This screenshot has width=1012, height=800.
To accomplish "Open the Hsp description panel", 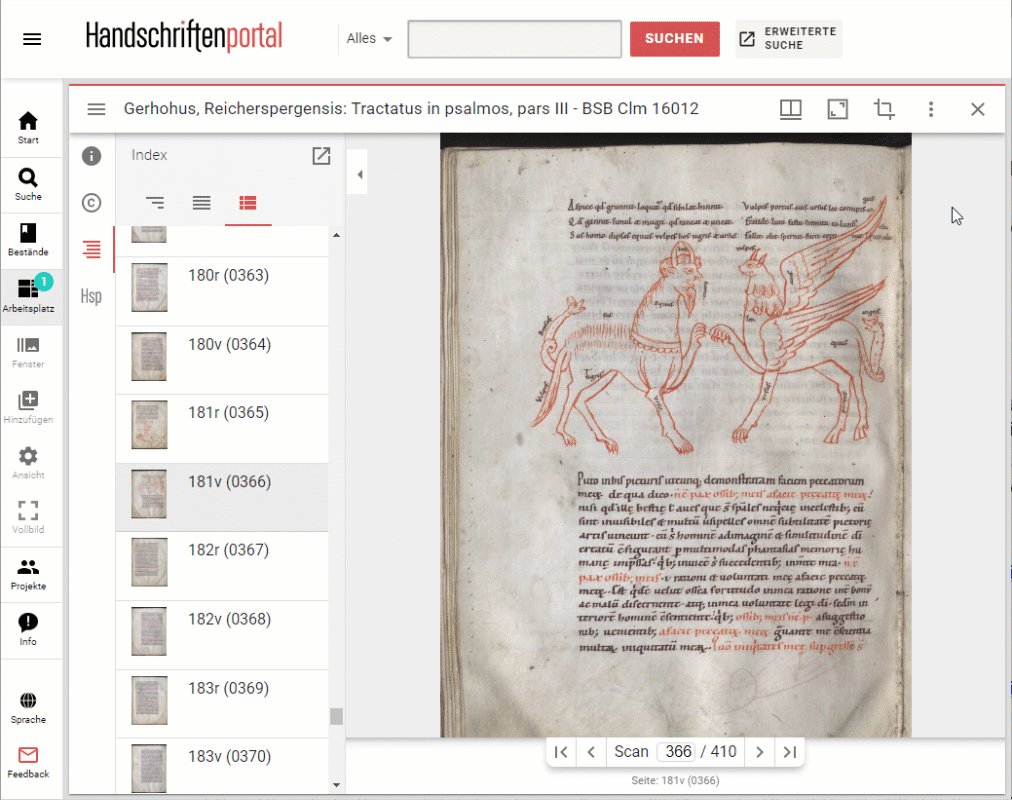I will [92, 296].
